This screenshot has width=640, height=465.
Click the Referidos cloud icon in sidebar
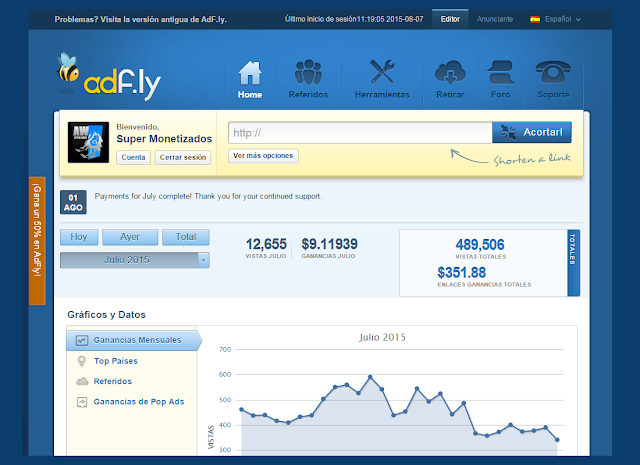click(x=82, y=381)
